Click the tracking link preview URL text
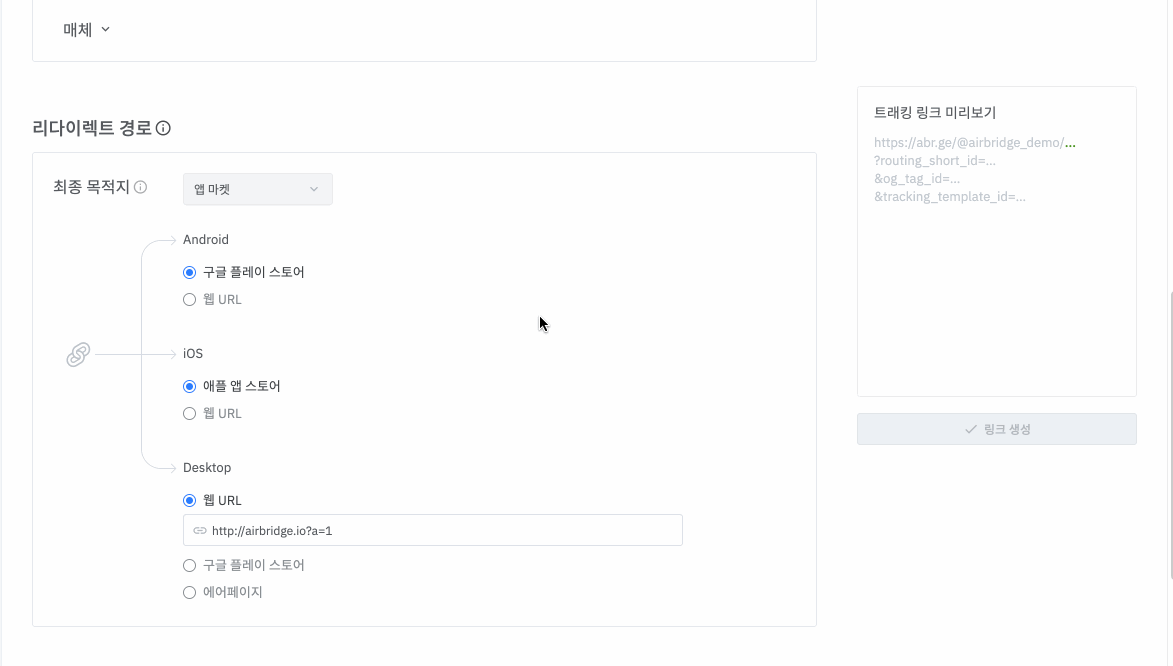Viewport: 1173px width, 666px height. (x=975, y=170)
